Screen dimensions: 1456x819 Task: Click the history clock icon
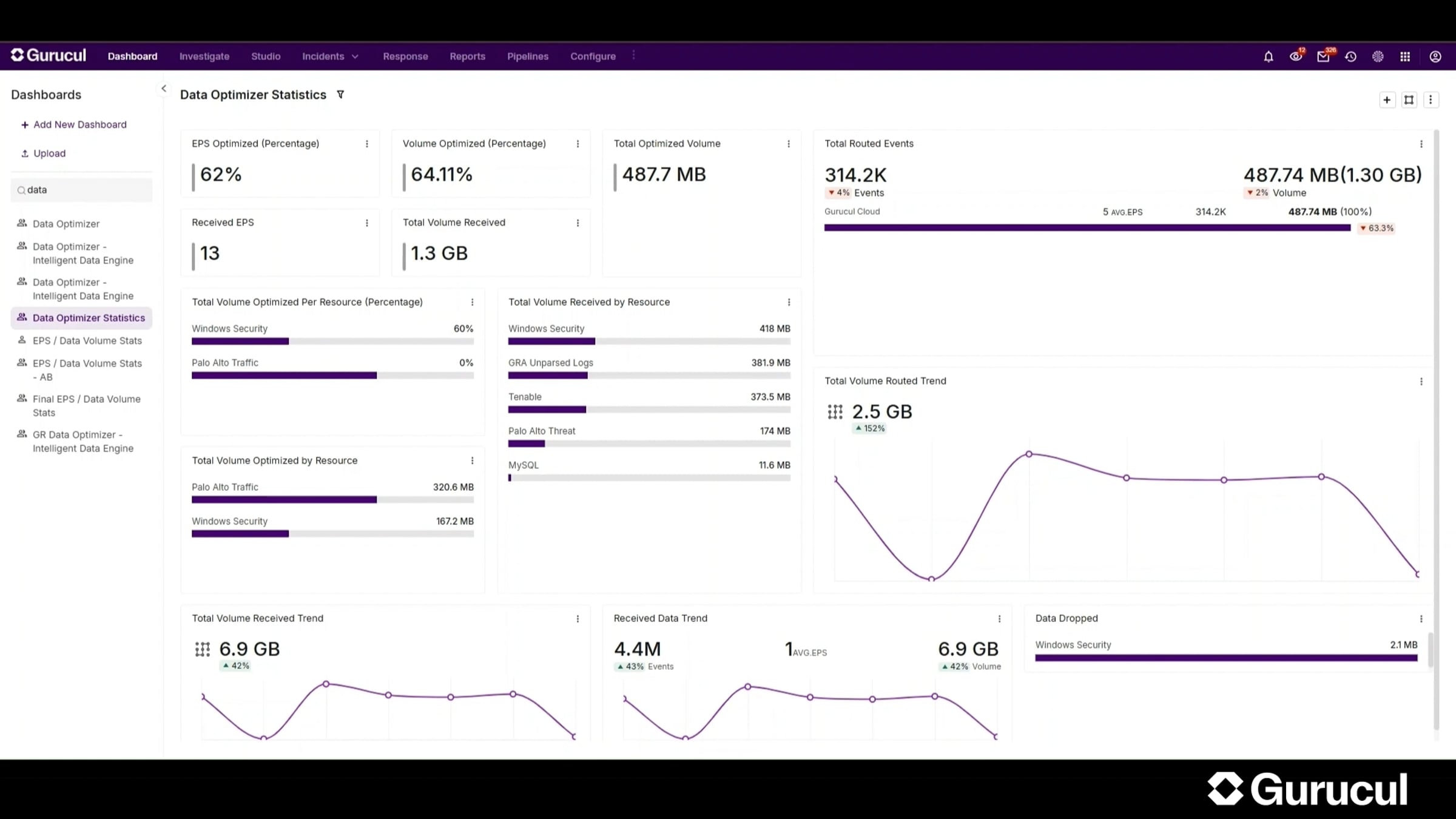[1350, 56]
